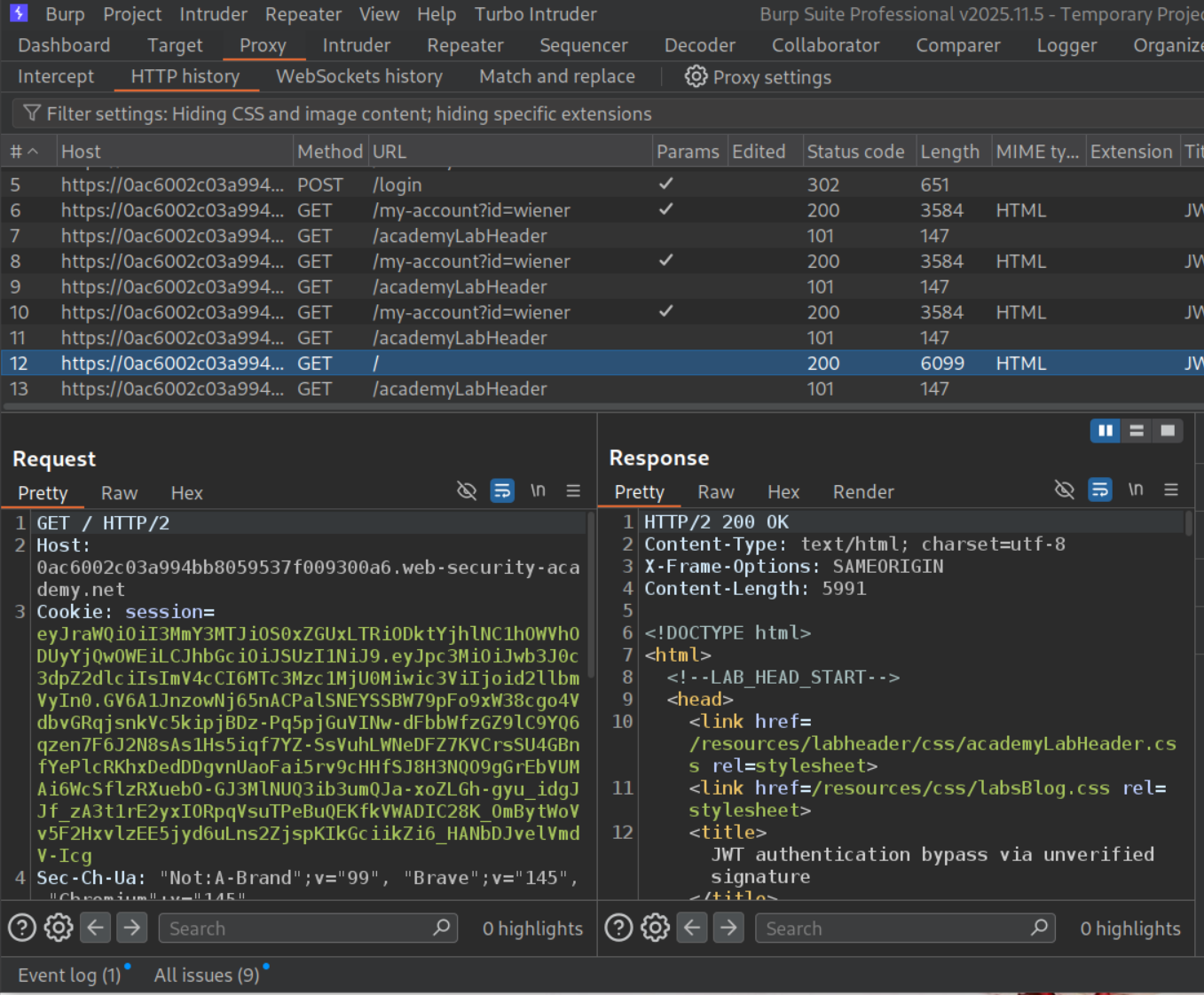Open All issues (9) panel
This screenshot has height=995, width=1204.
coord(207,975)
